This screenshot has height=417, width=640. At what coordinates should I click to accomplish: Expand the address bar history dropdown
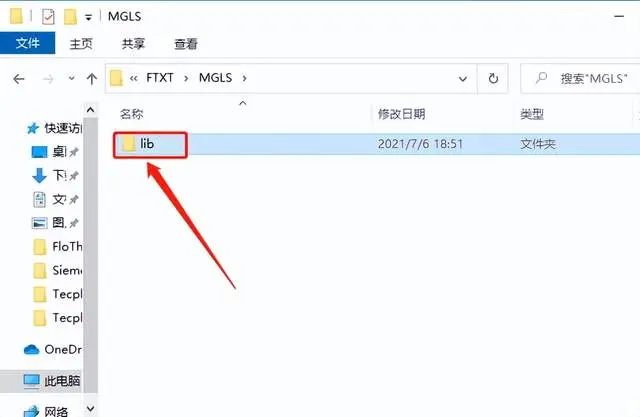(x=462, y=79)
